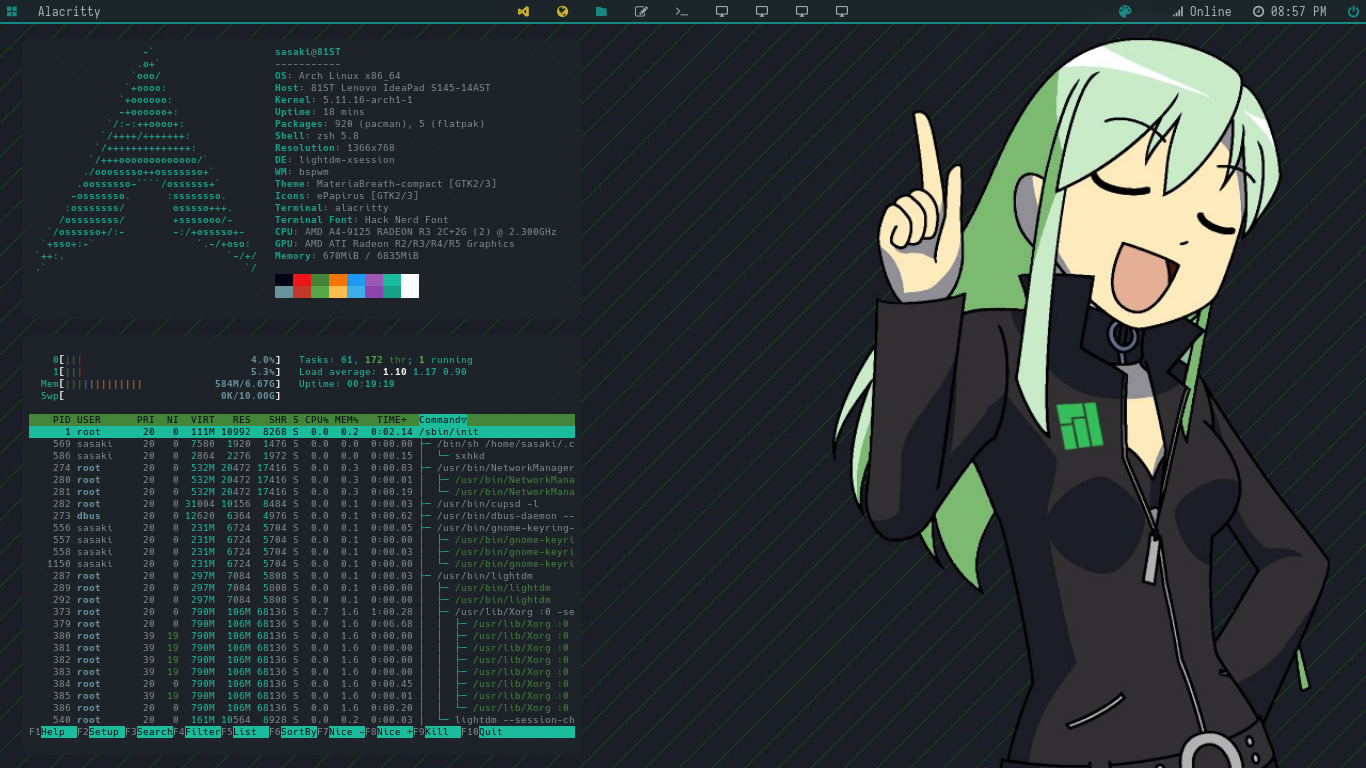Click F9 Kill in htop's function bar
Image resolution: width=1366 pixels, height=768 pixels.
[x=435, y=731]
